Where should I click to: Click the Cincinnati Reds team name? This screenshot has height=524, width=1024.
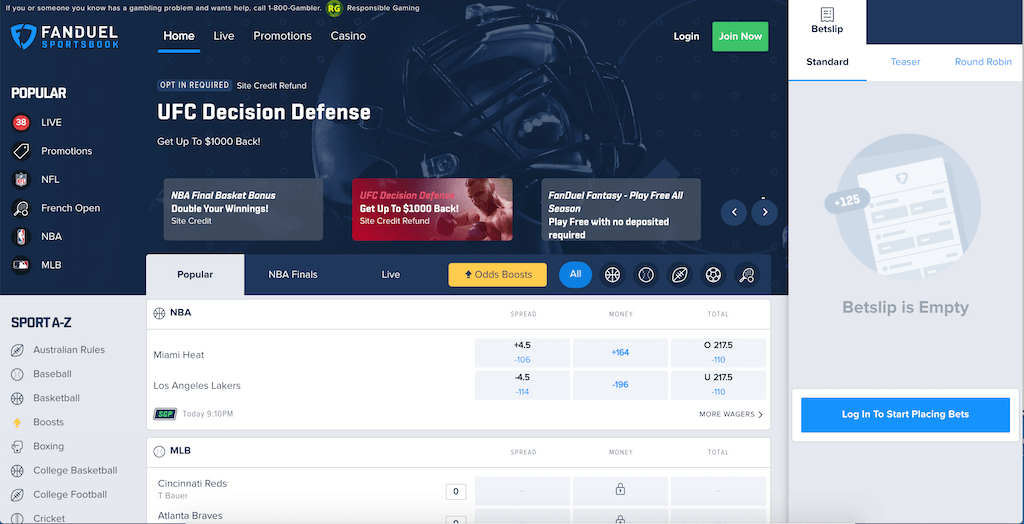pyautogui.click(x=193, y=483)
